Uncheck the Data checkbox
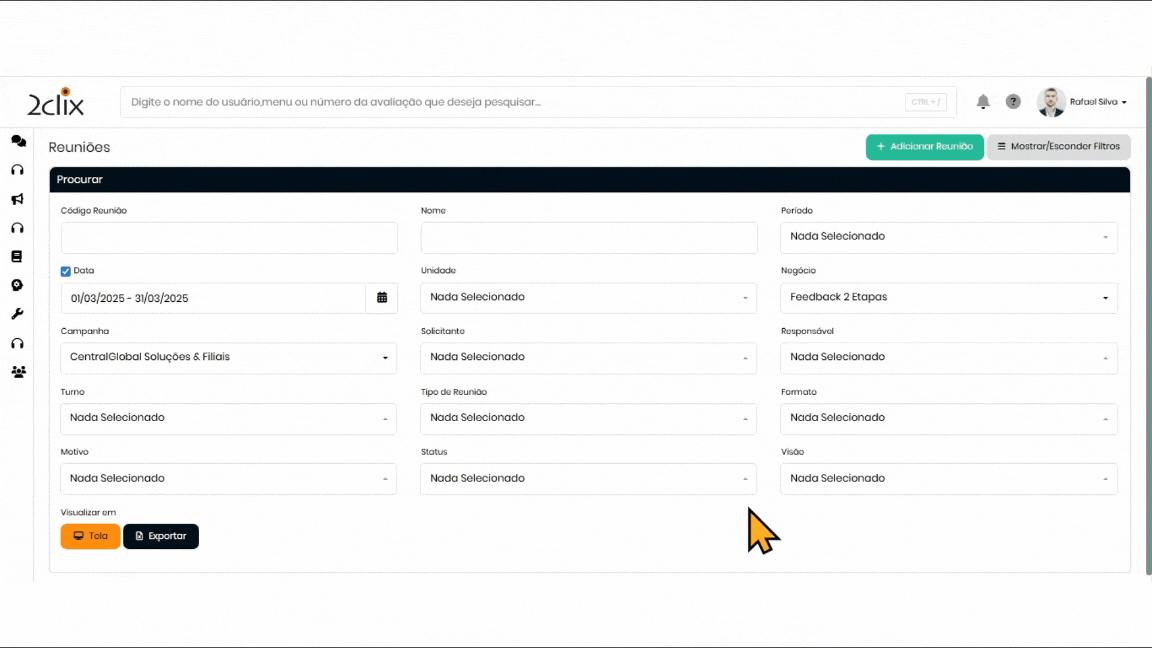1152x648 pixels. click(66, 271)
